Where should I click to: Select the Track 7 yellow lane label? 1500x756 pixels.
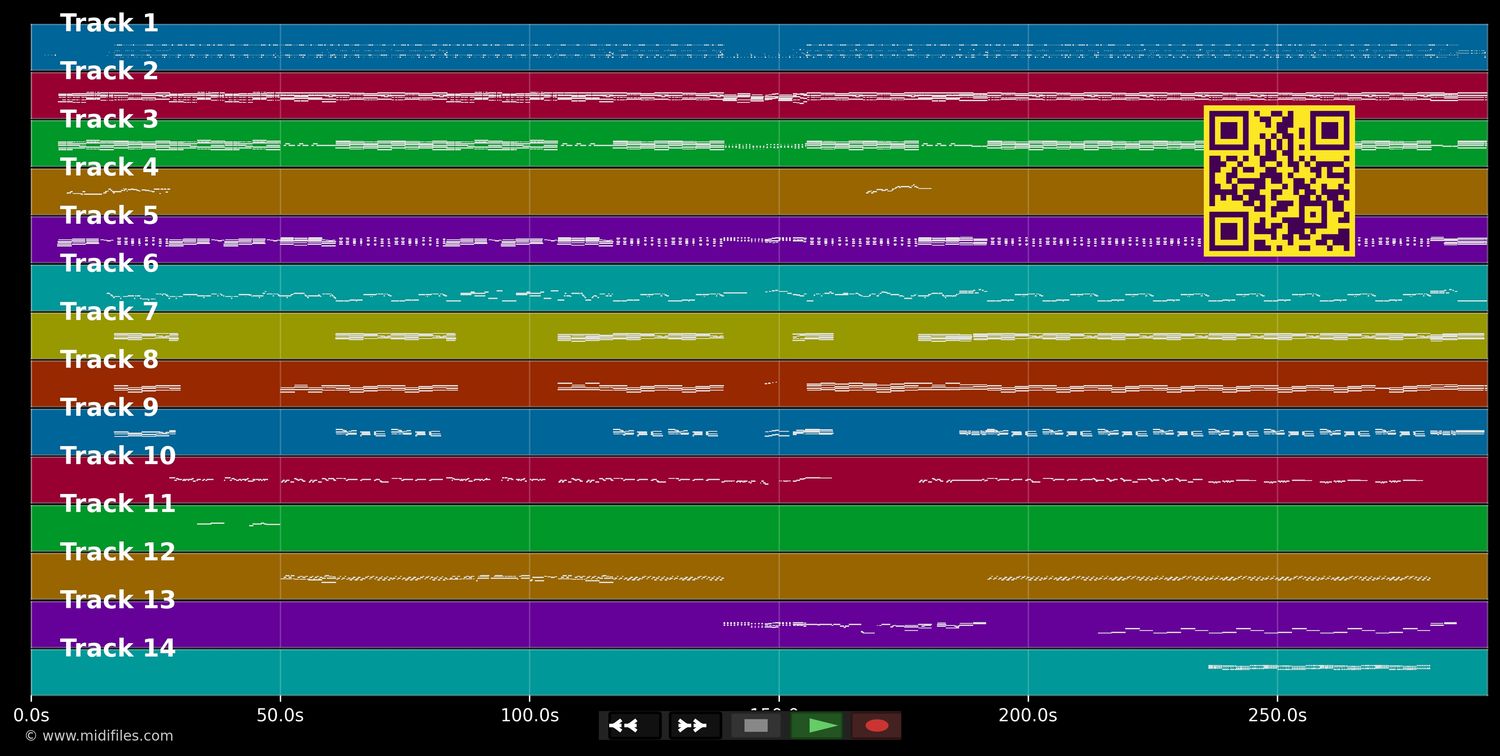pyautogui.click(x=109, y=311)
